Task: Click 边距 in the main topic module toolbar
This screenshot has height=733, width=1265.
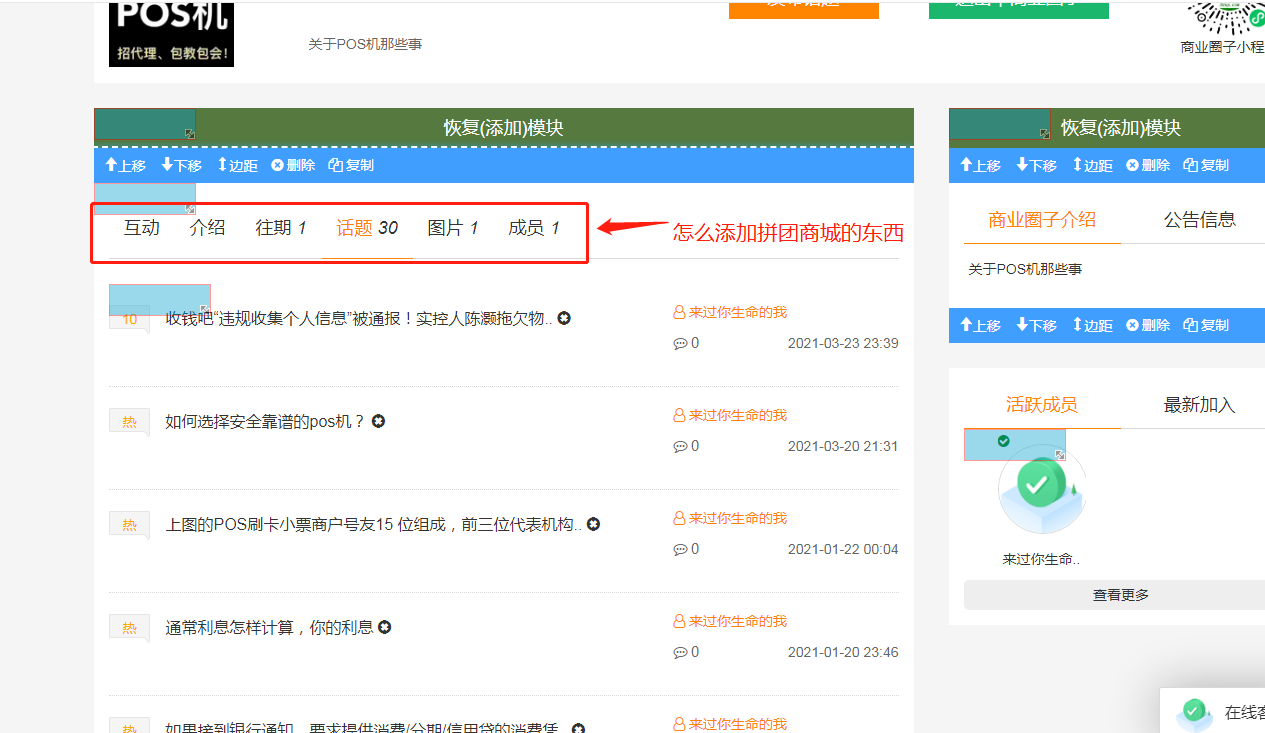Action: [238, 165]
